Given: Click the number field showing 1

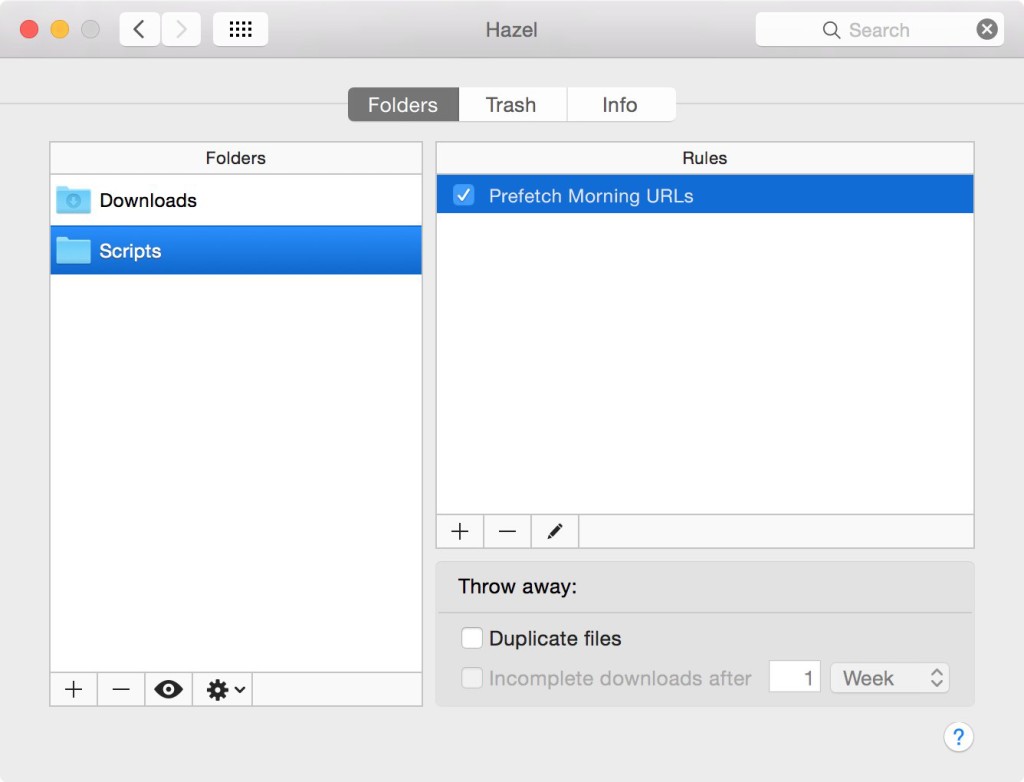Looking at the screenshot, I should (x=795, y=677).
